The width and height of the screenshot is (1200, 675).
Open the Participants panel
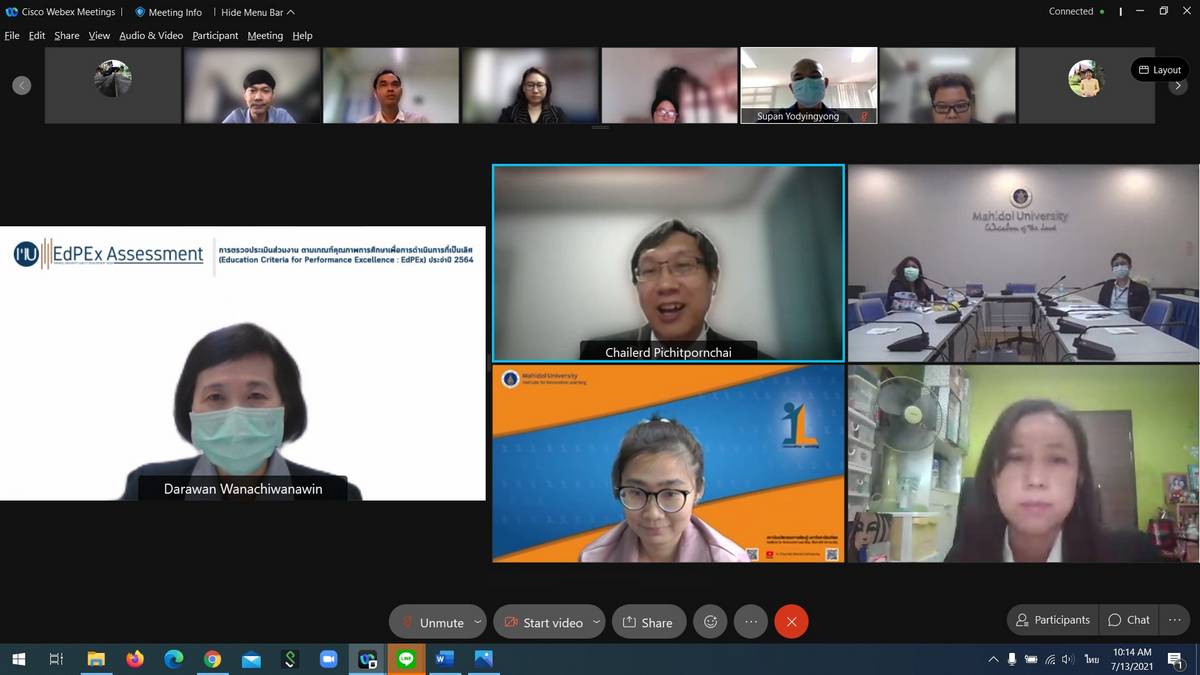[1052, 620]
